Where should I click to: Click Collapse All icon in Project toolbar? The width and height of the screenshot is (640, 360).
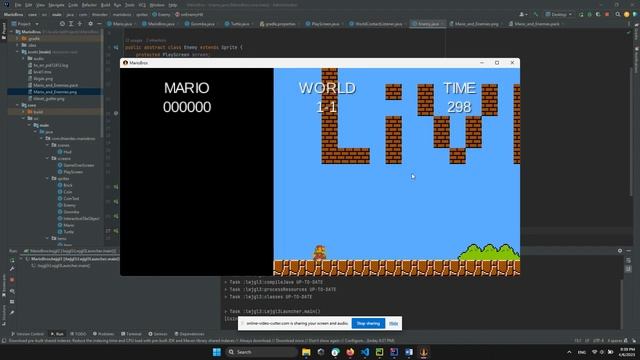click(80, 24)
